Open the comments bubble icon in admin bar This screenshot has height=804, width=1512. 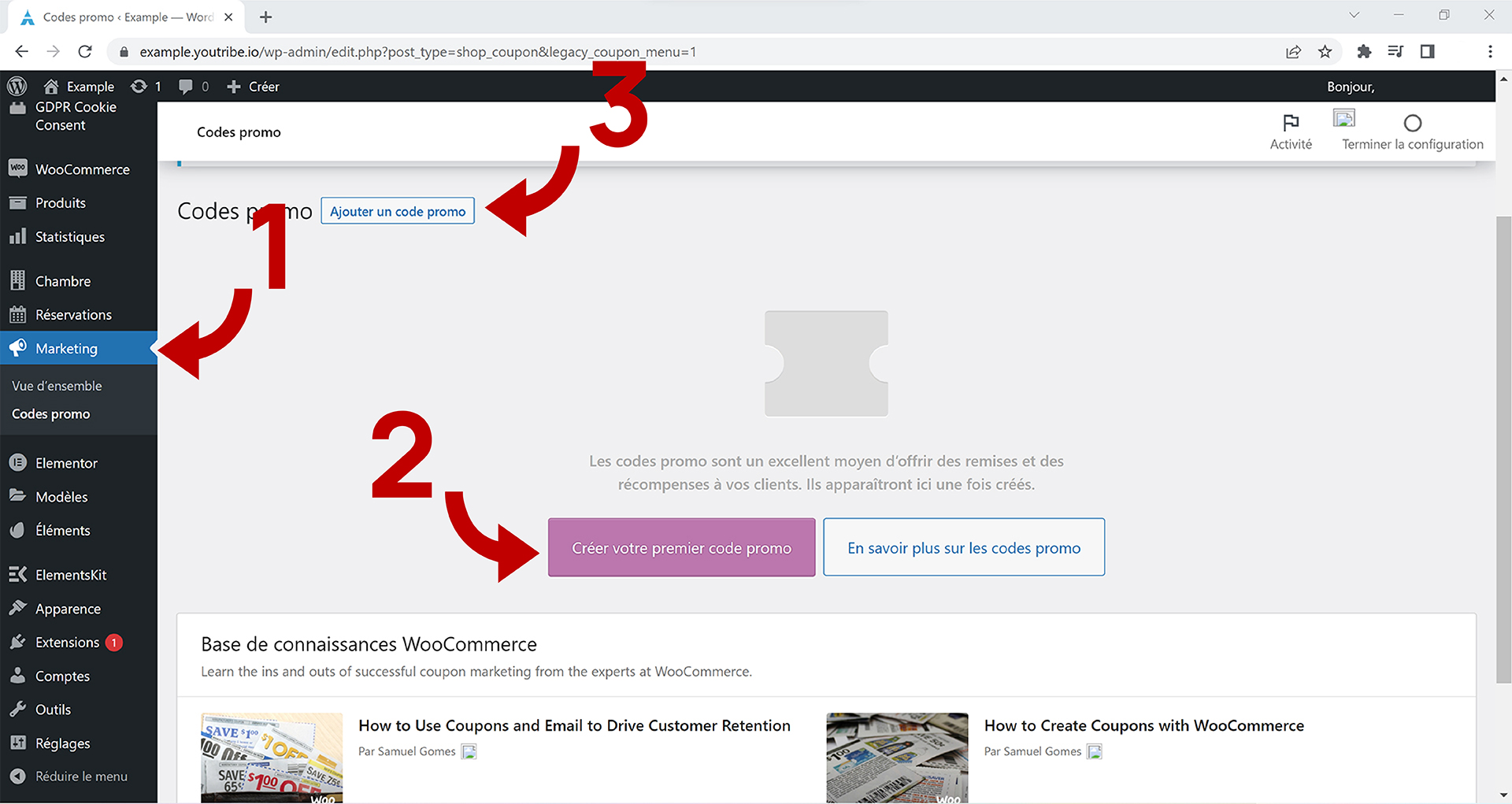click(186, 87)
